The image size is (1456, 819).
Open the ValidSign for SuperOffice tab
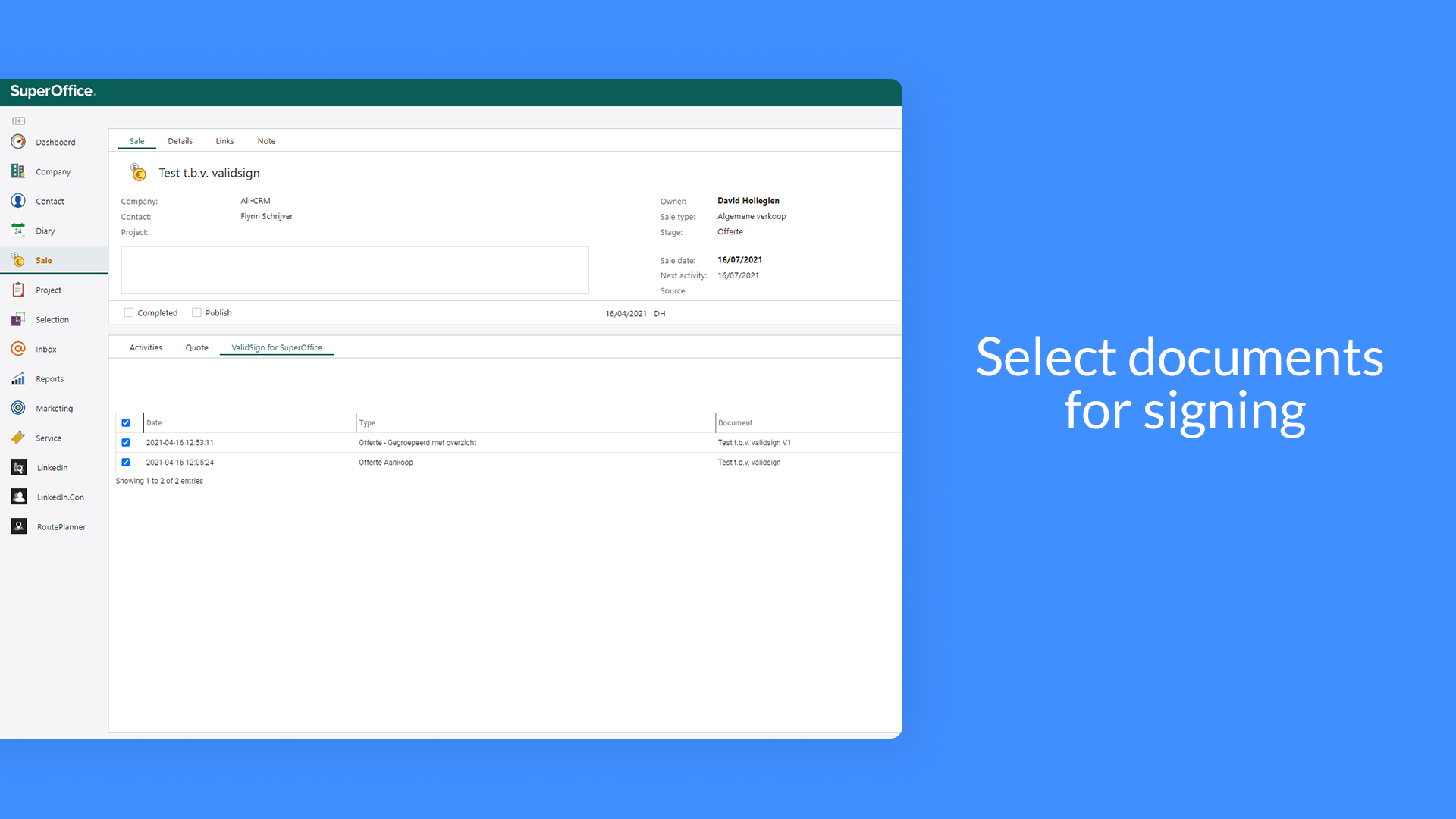click(277, 347)
